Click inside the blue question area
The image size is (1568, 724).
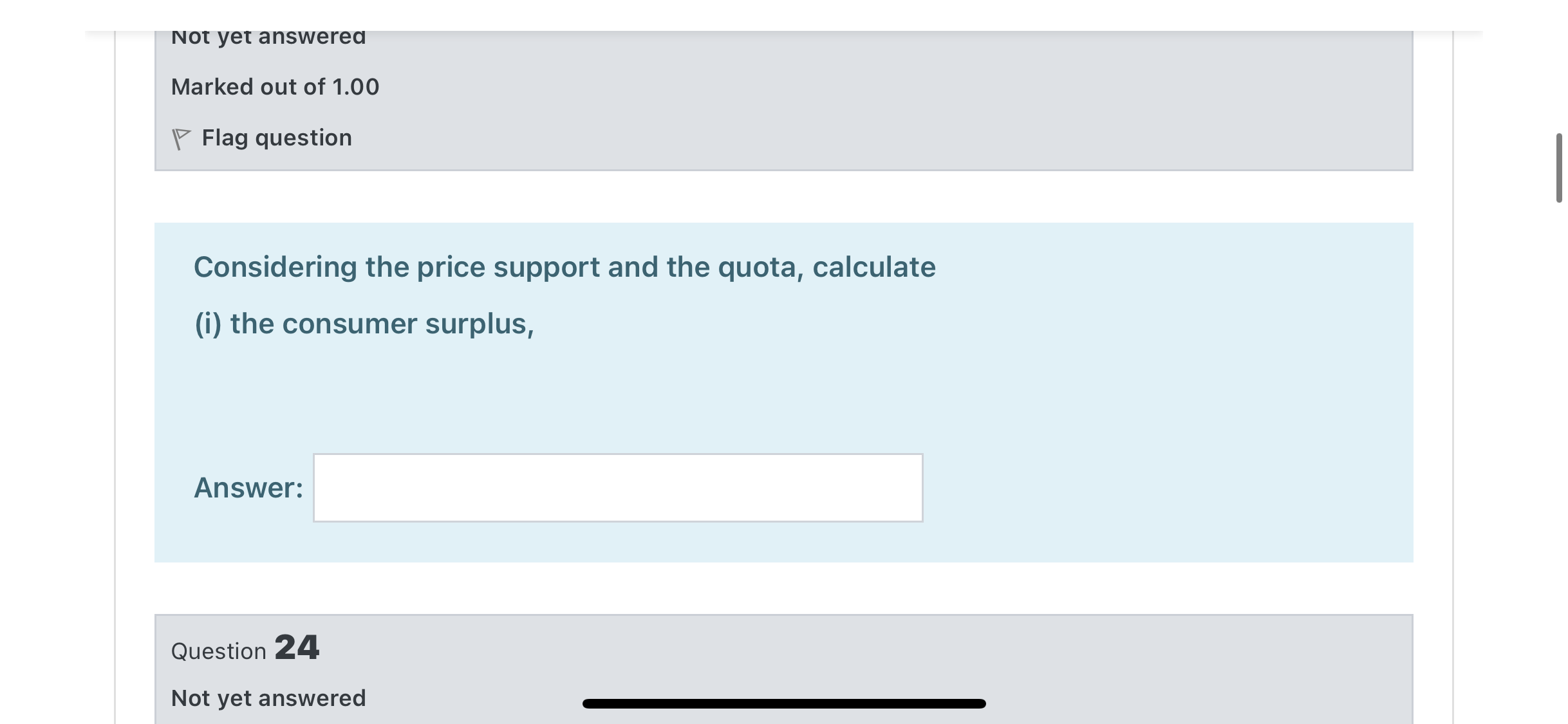click(x=772, y=399)
